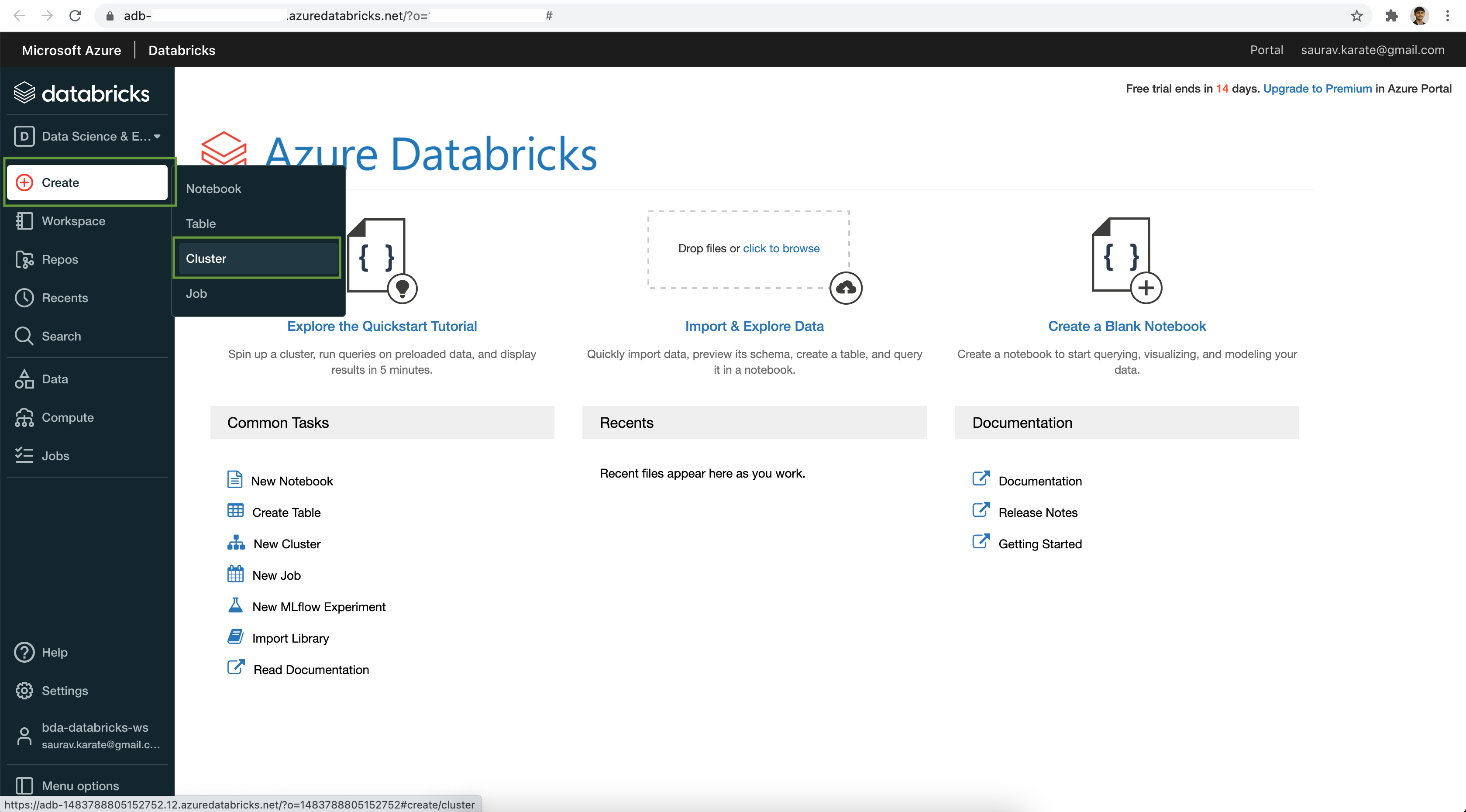Screen dimensions: 1466x812
Task: Open the Jobs checklist icon
Action: pos(24,455)
